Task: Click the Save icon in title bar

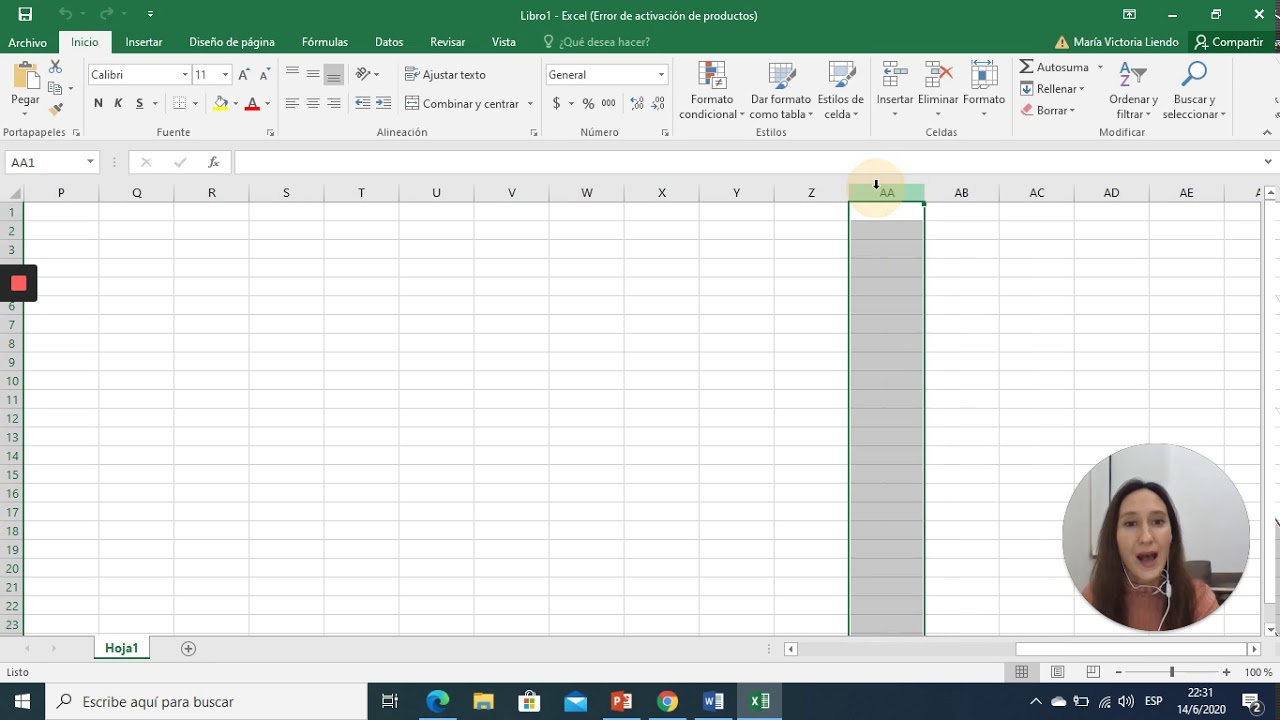Action: (25, 14)
